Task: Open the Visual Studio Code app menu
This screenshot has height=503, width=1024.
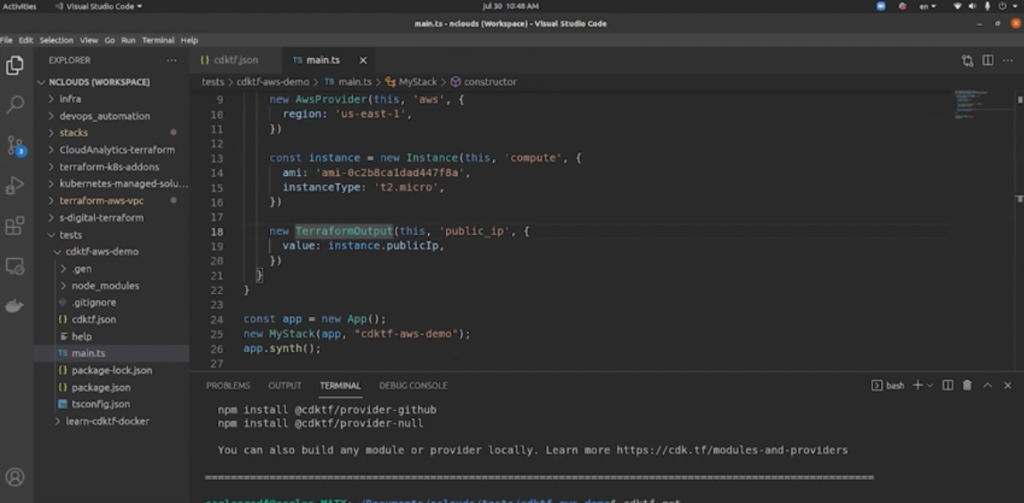Action: tap(99, 7)
